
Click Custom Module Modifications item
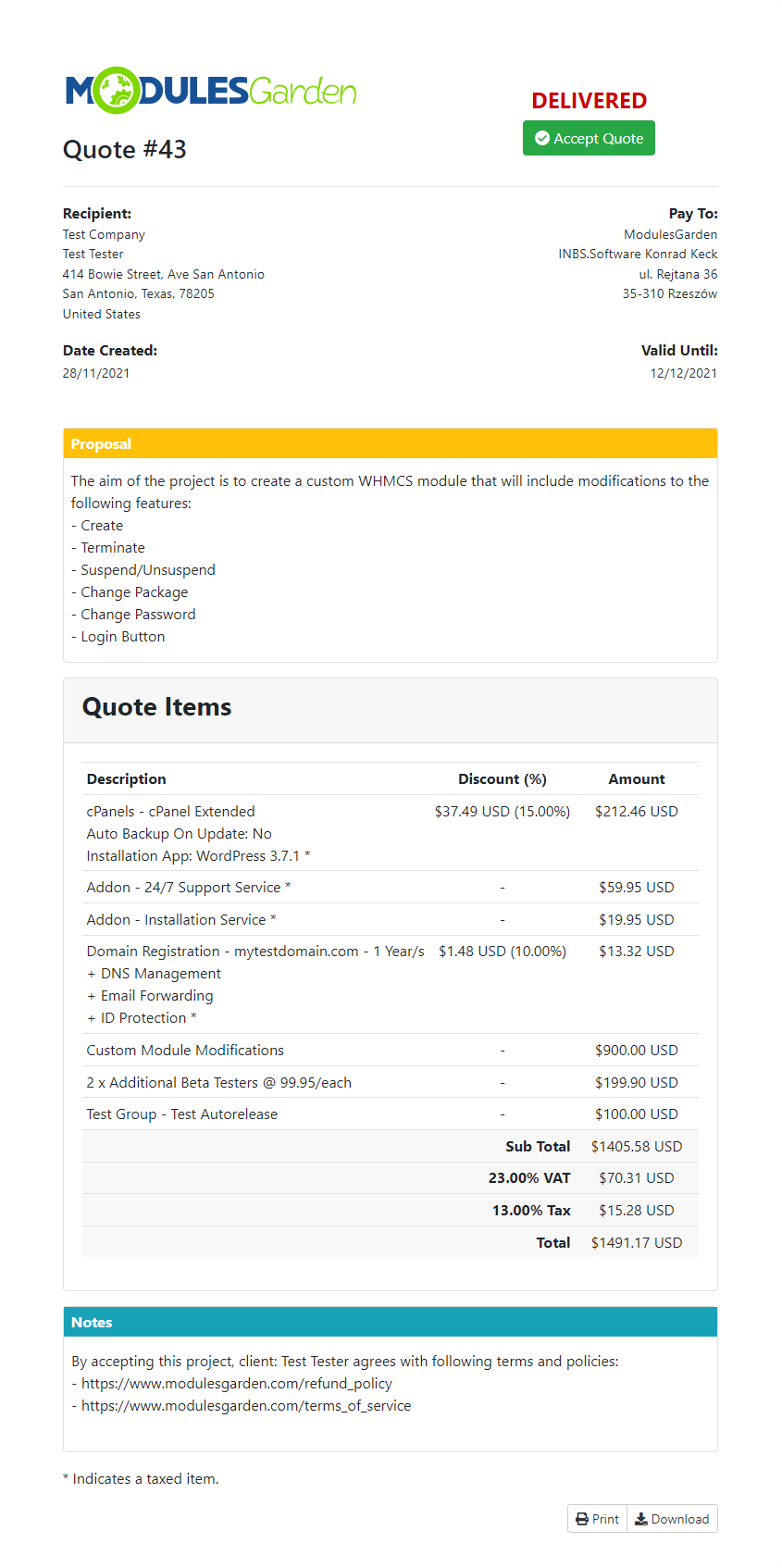point(185,1050)
